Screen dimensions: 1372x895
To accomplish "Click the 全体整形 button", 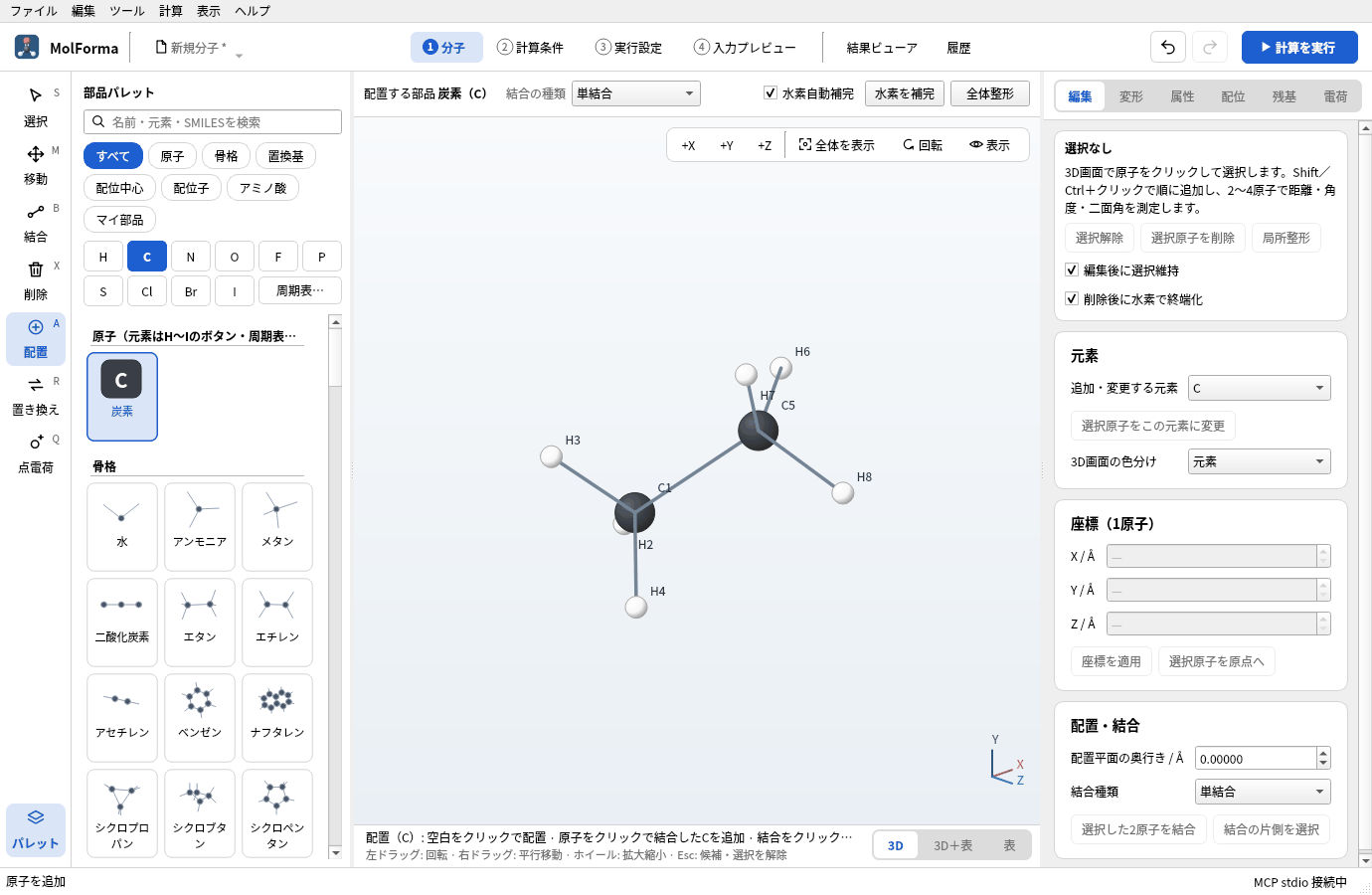I will point(990,93).
